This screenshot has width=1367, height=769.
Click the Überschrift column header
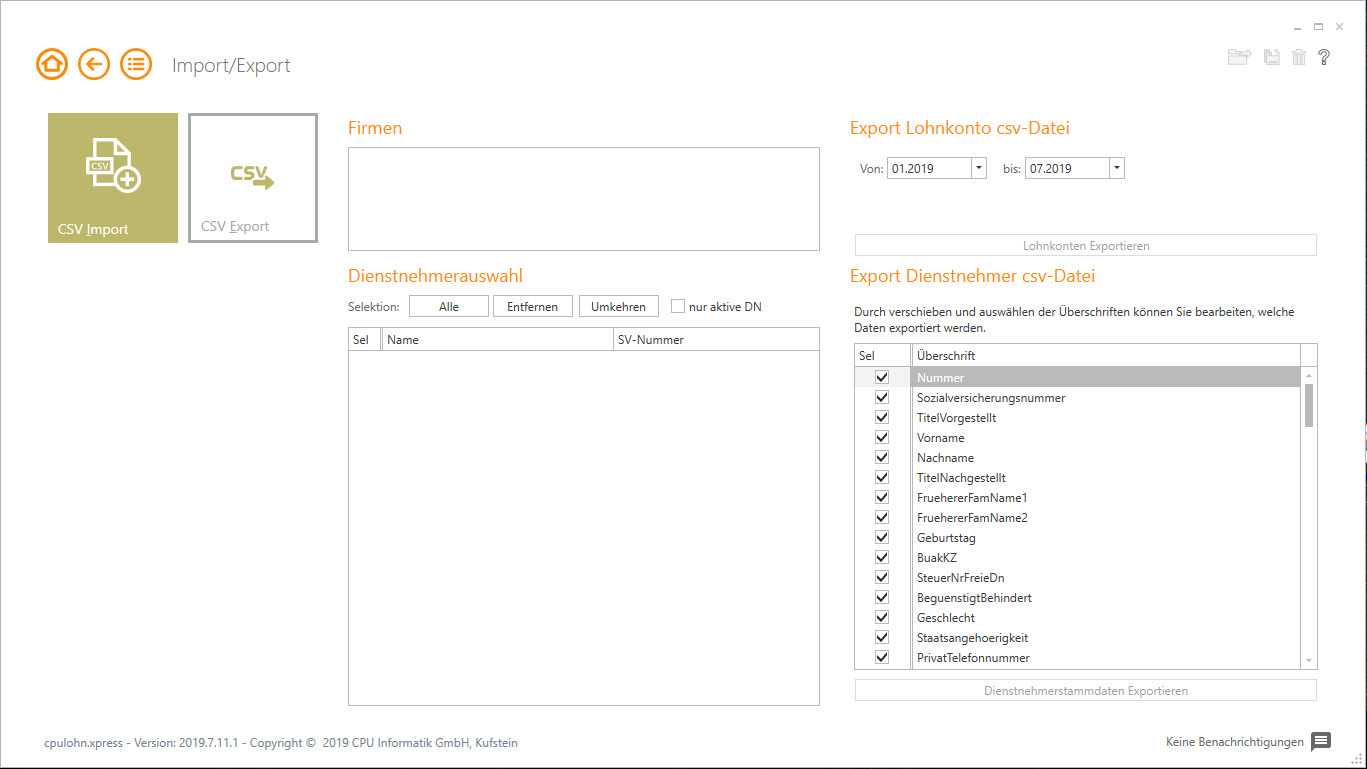[1106, 355]
